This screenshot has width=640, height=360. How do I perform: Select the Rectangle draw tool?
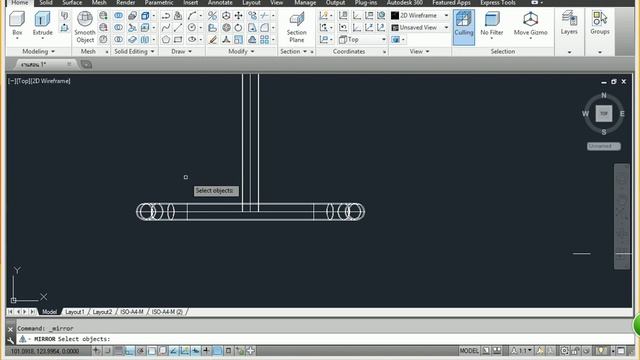click(x=178, y=40)
